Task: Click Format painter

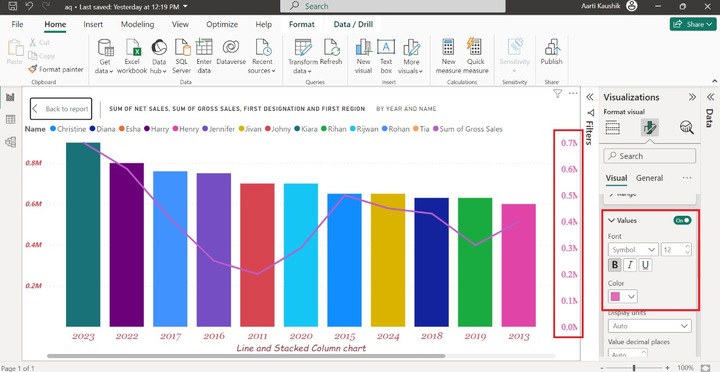Action: (56, 69)
